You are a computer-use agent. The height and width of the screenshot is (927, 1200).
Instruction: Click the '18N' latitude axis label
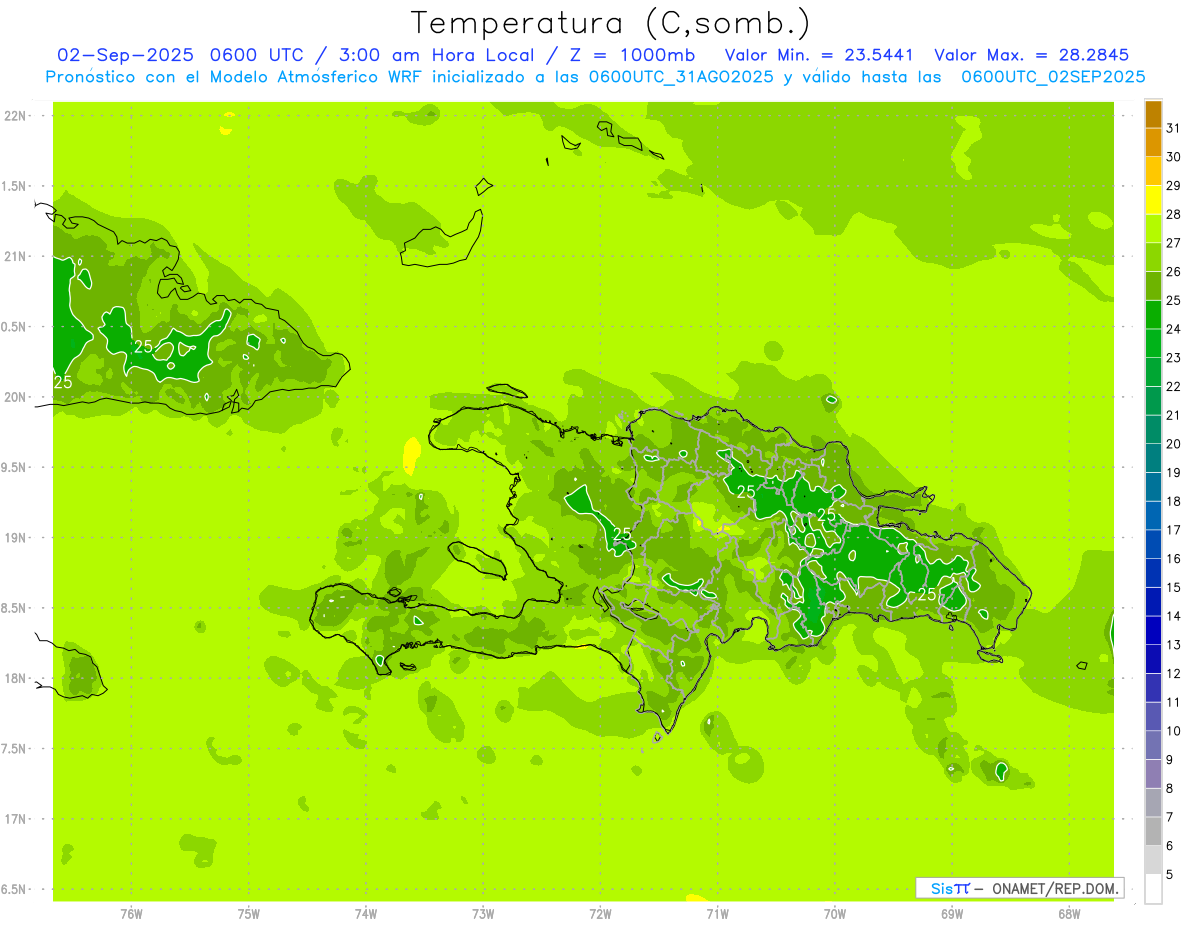pos(17,678)
